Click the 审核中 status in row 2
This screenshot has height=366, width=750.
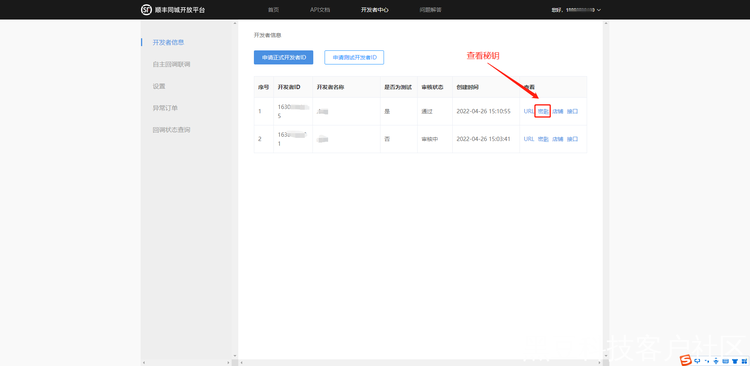coord(430,139)
